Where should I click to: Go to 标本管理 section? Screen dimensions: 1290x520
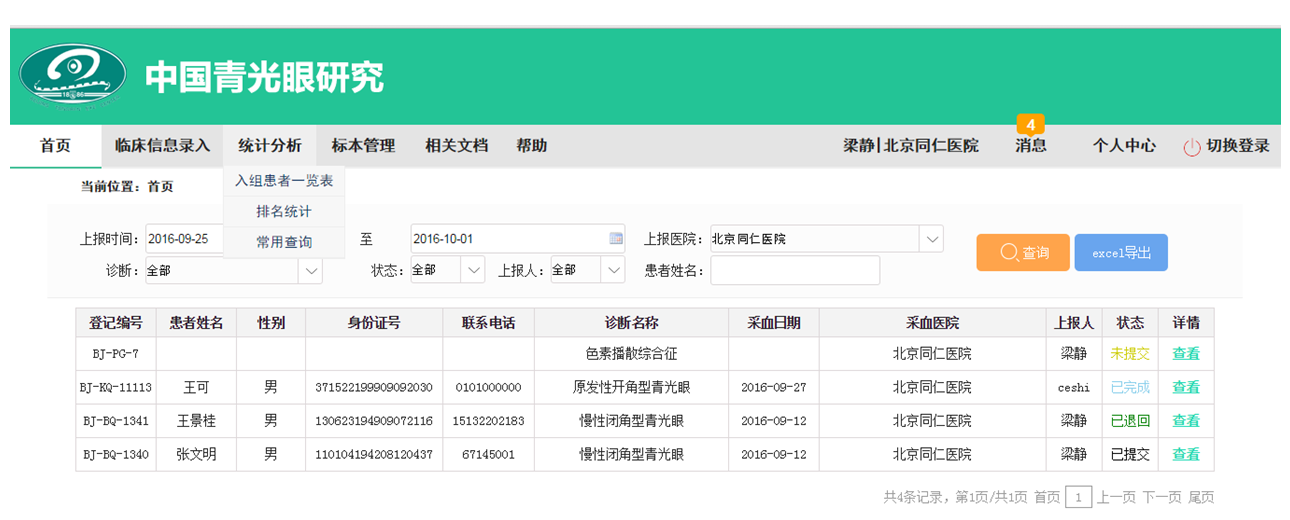click(363, 146)
